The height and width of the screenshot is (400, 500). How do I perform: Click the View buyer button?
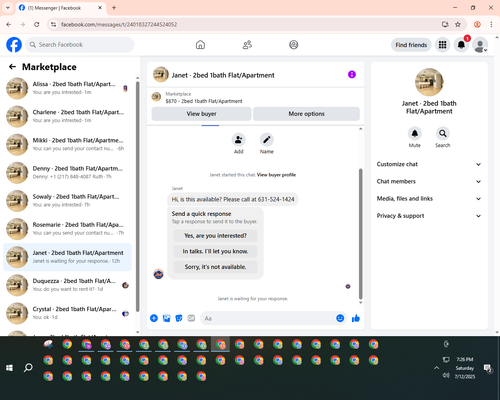tap(201, 114)
